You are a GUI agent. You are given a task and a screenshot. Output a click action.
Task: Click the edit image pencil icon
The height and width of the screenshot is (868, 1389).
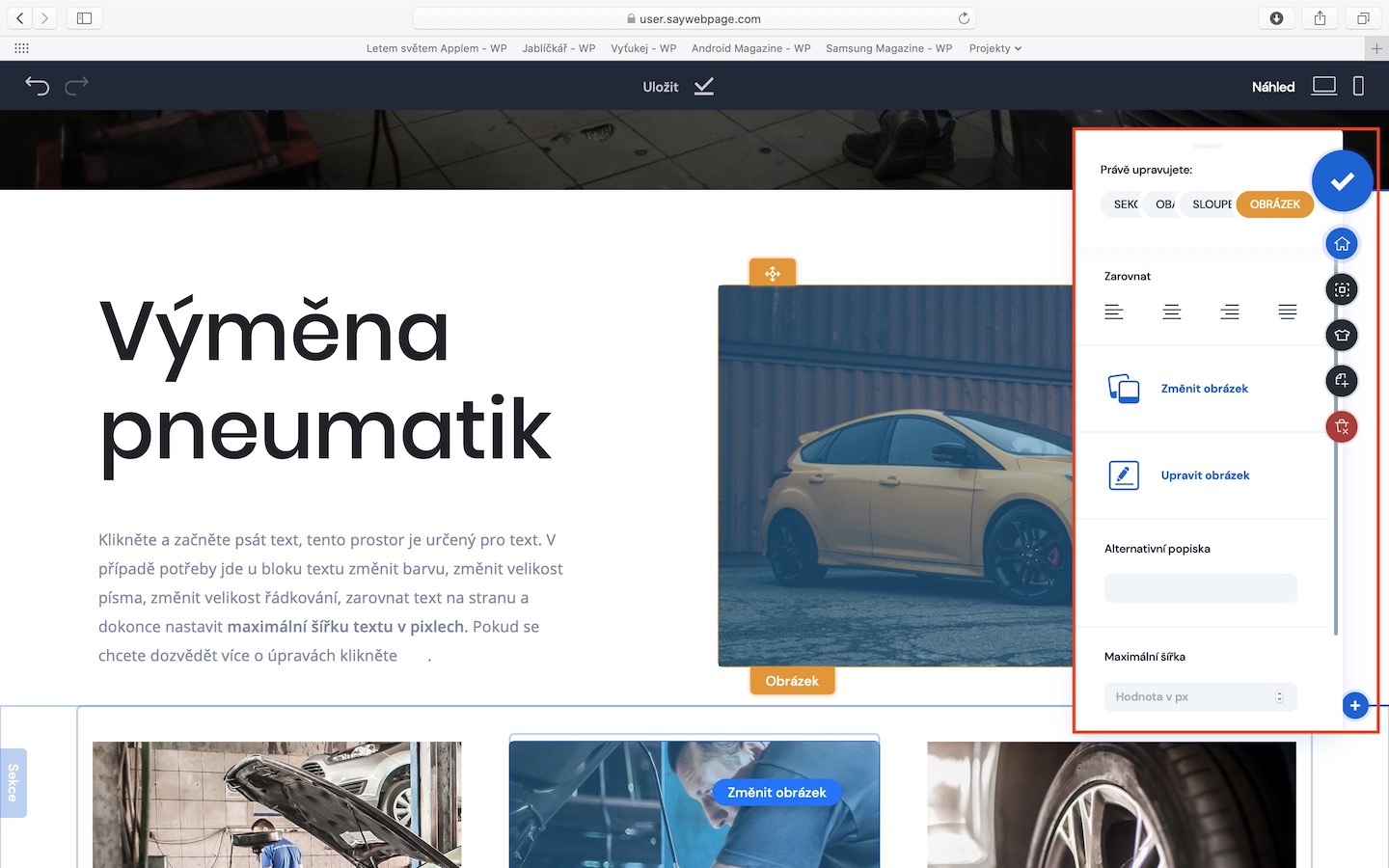click(x=1124, y=475)
